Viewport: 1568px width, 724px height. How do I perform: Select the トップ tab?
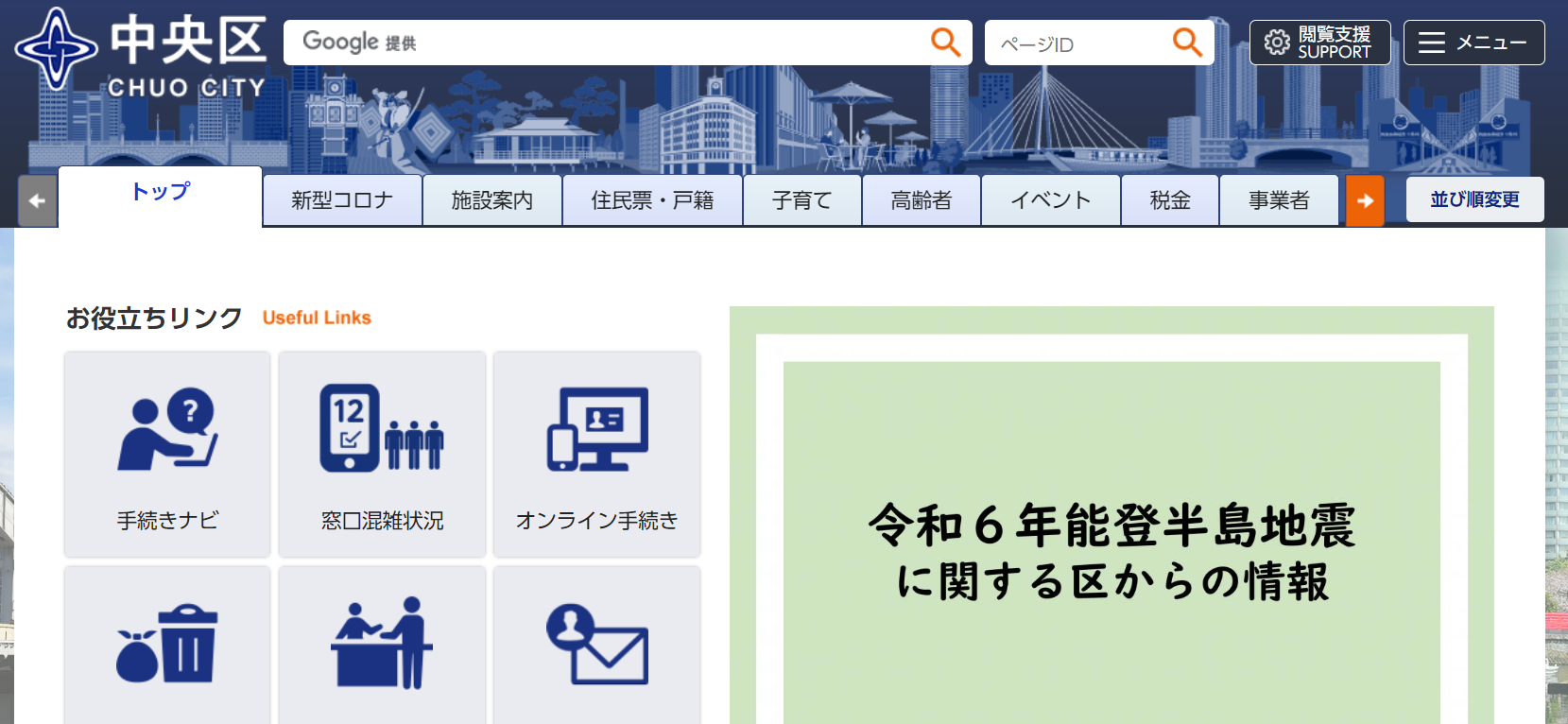(160, 197)
